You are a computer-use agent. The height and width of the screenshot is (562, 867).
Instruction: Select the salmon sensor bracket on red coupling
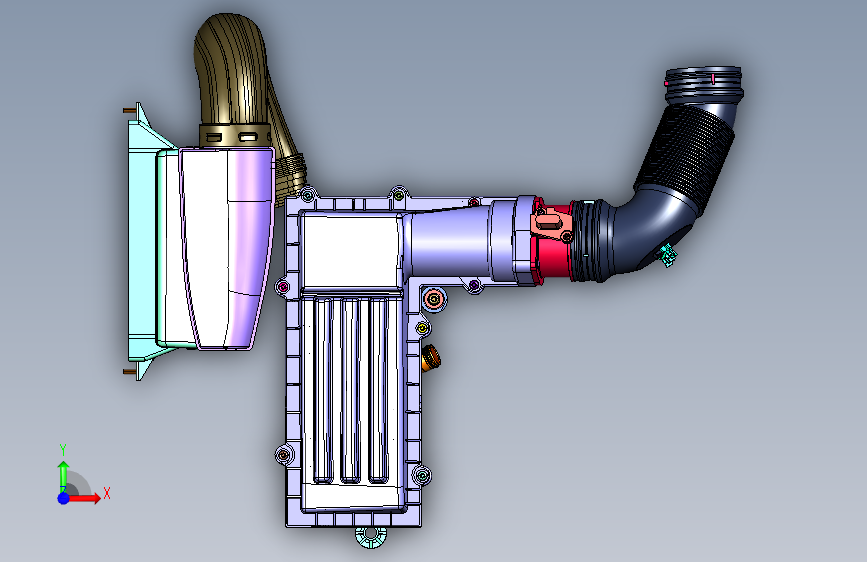pyautogui.click(x=550, y=224)
